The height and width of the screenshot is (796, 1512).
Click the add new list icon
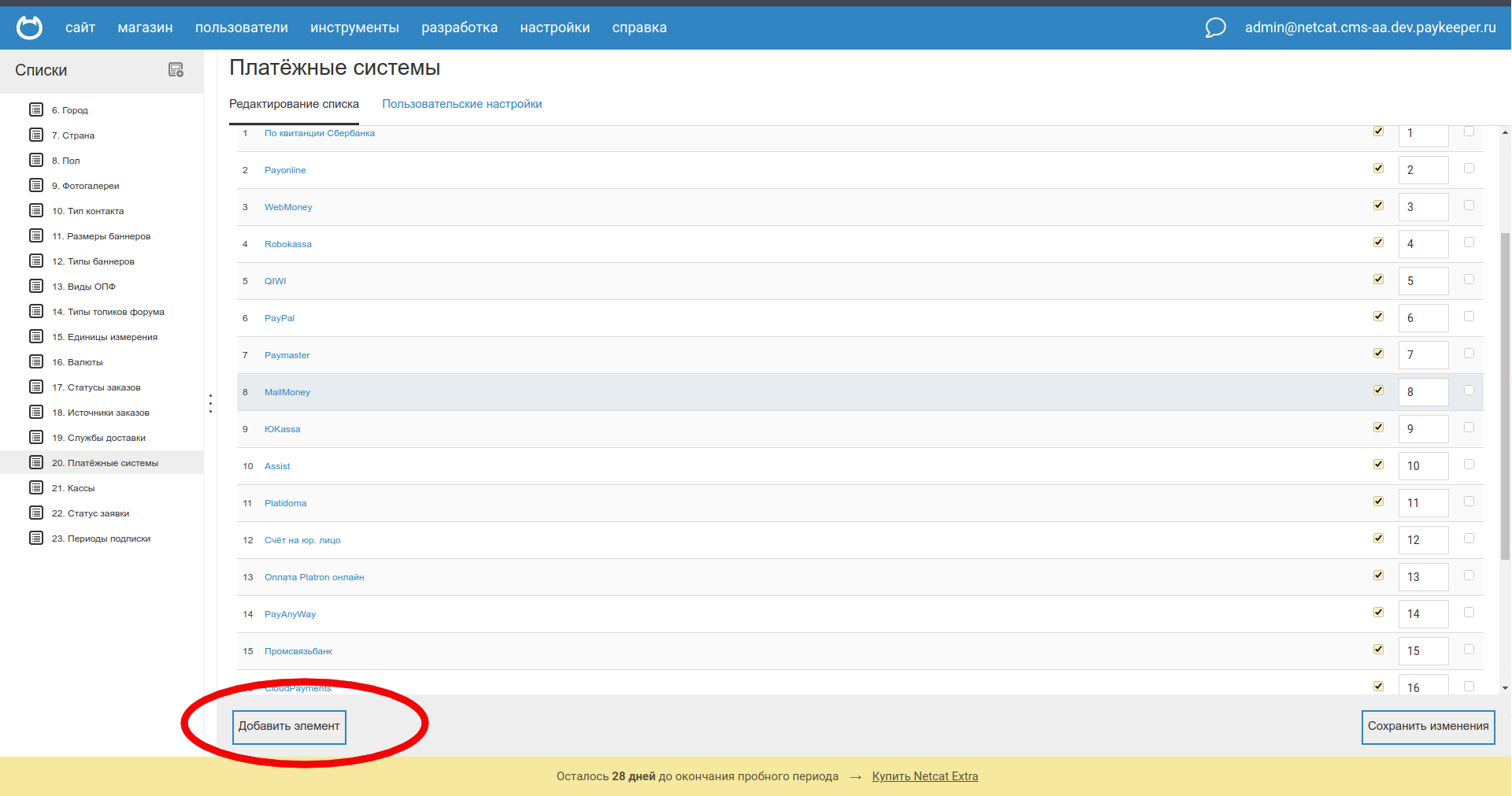pos(176,70)
